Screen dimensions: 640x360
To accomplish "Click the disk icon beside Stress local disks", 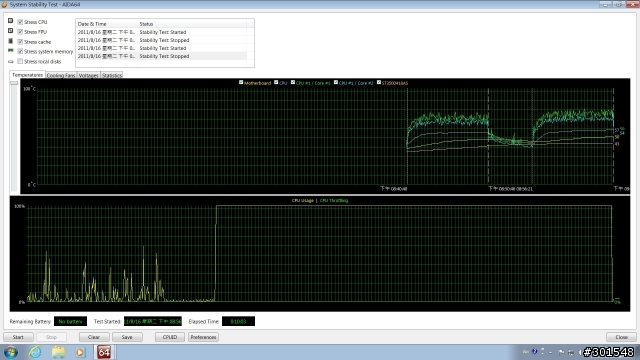I will (x=11, y=62).
